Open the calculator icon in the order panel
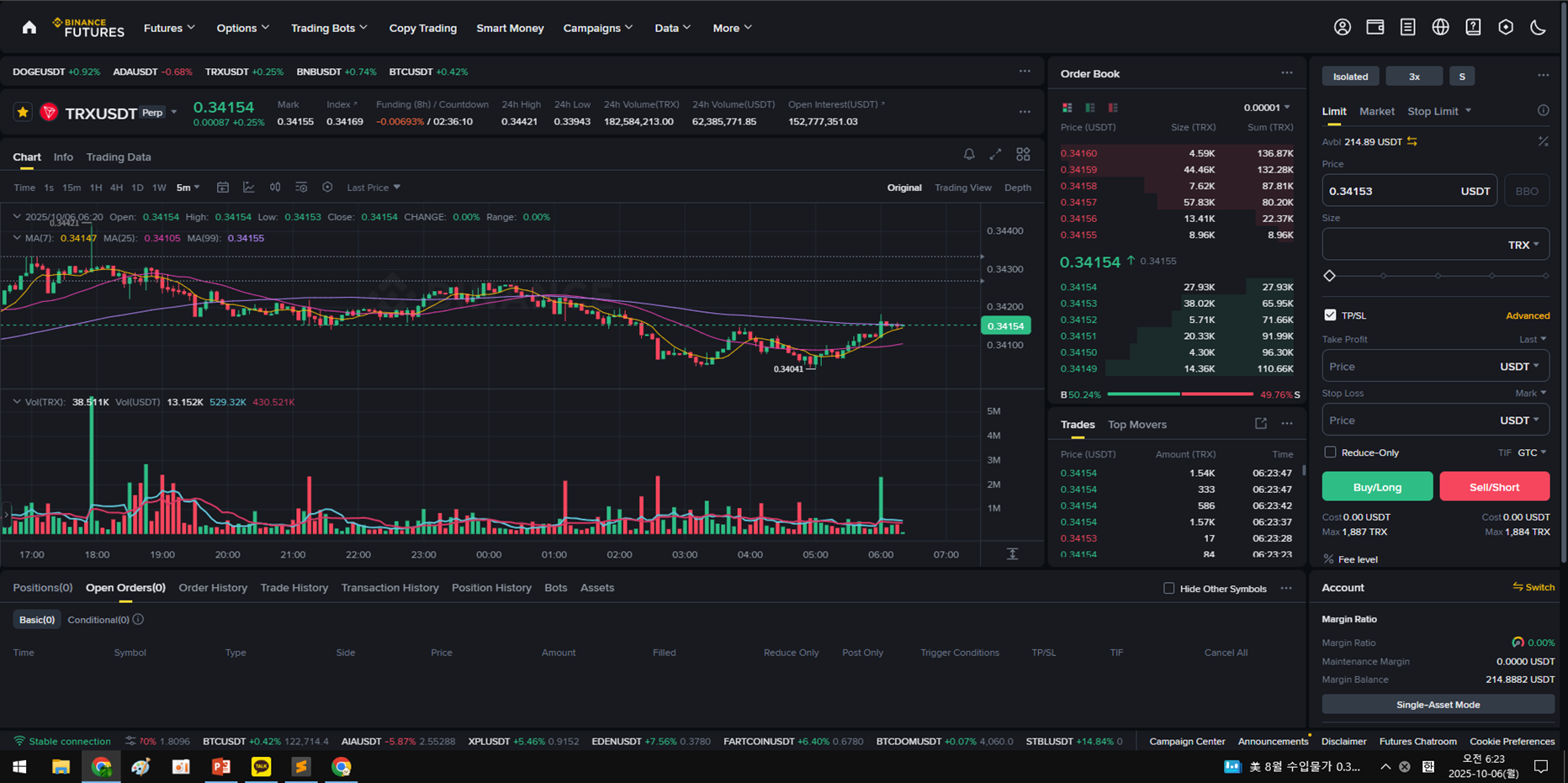Viewport: 1568px width, 783px height. coord(1543,141)
